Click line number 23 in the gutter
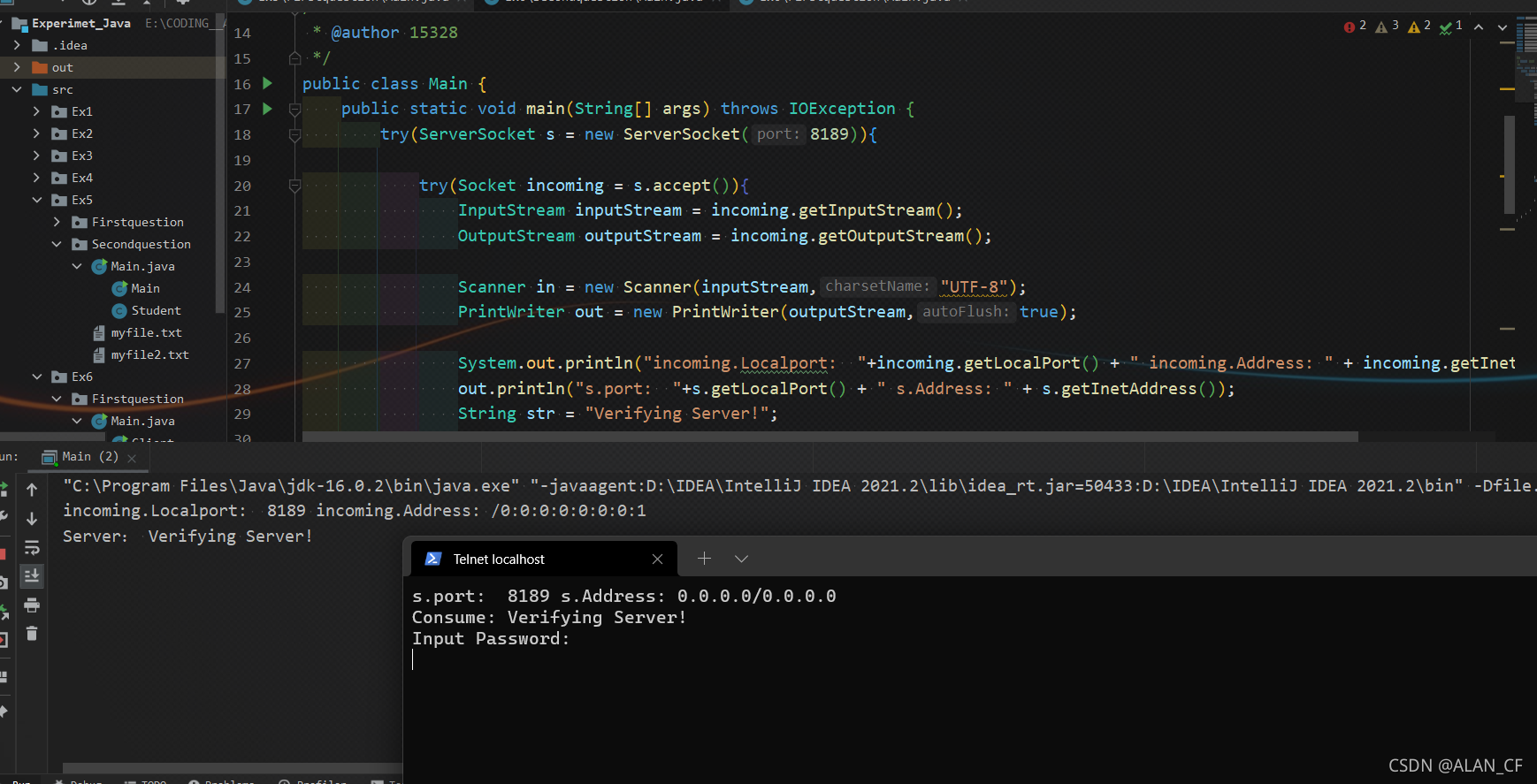1537x784 pixels. tap(242, 263)
